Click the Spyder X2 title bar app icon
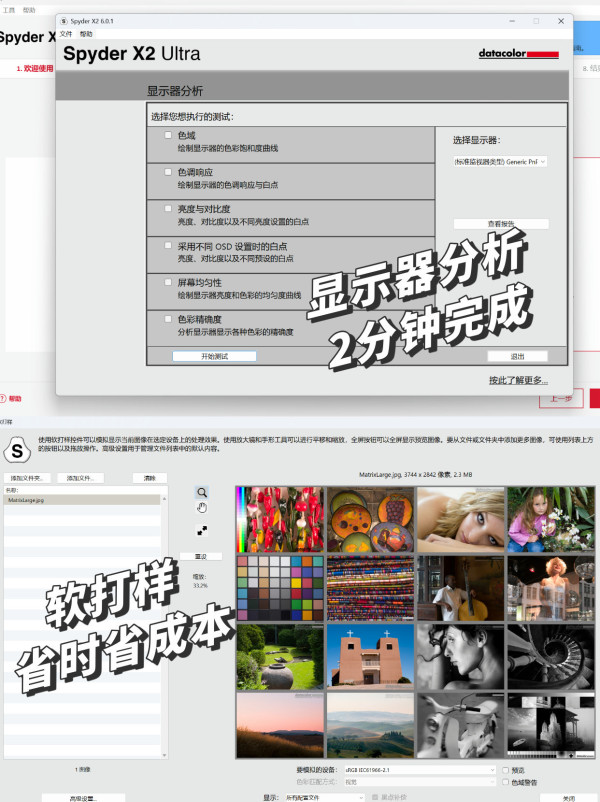 pyautogui.click(x=63, y=20)
